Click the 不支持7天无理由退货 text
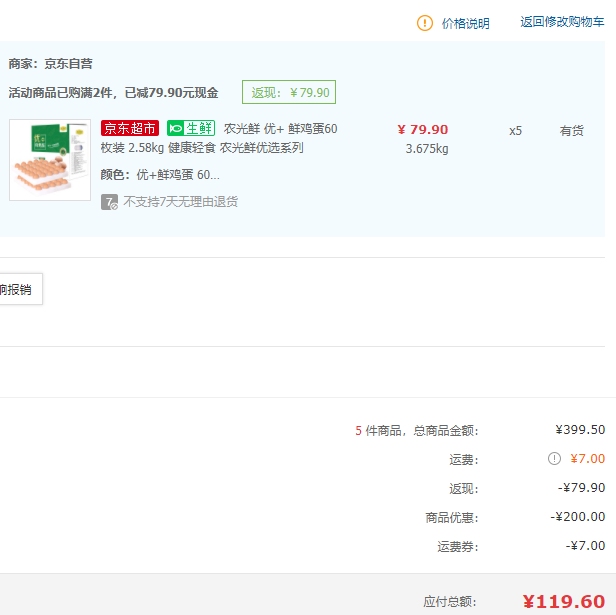616x615 pixels. click(x=180, y=202)
